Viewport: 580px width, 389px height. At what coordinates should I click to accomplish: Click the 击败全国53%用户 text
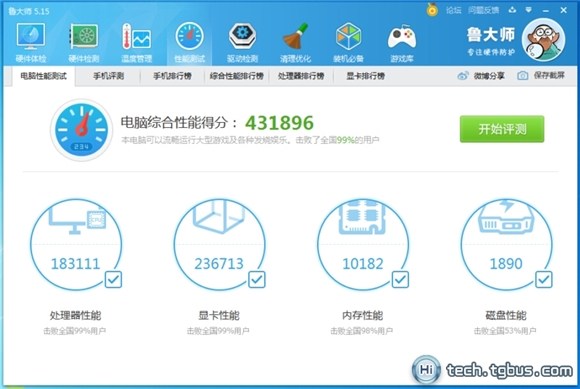click(x=505, y=331)
